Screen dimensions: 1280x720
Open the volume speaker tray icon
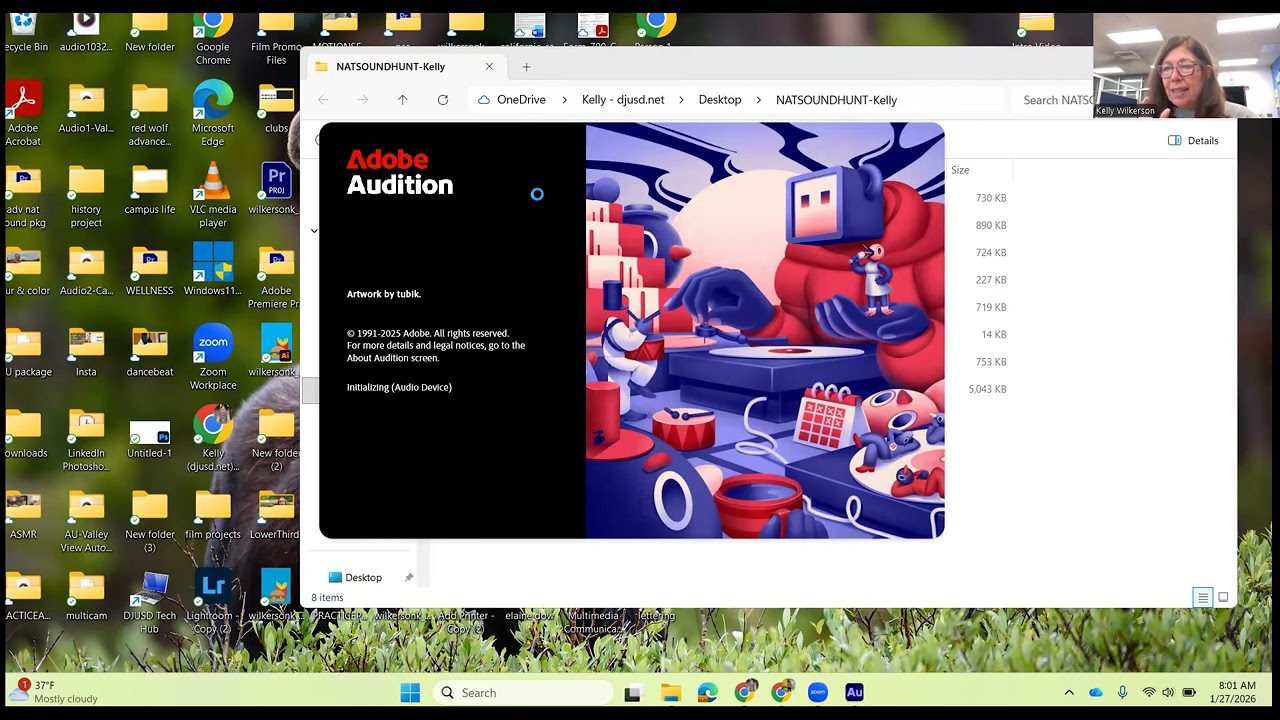[1168, 692]
